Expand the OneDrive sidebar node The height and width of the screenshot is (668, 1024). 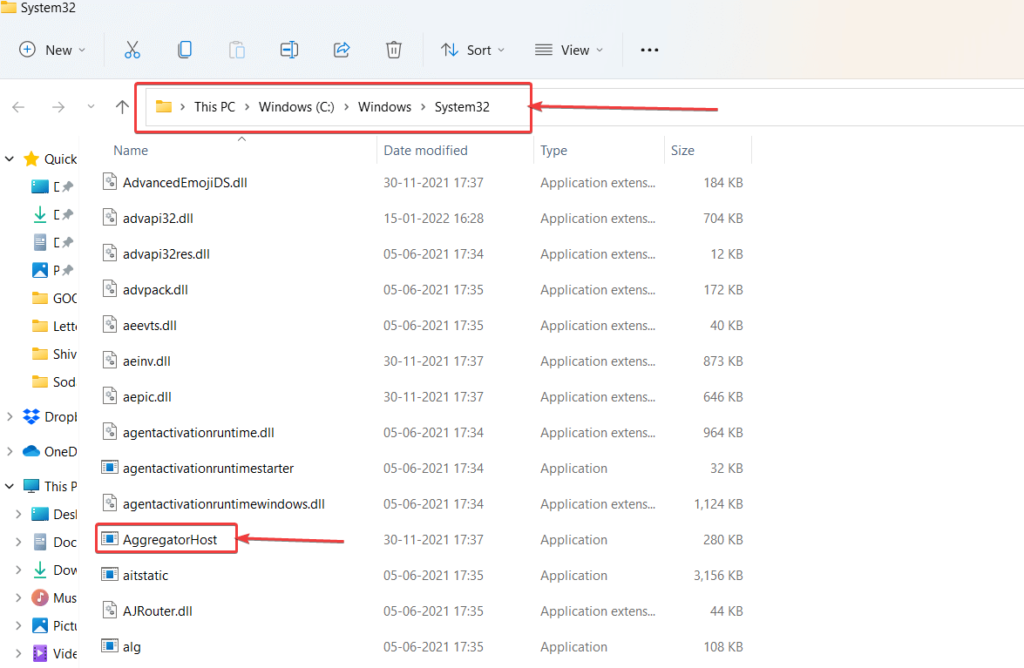(10, 451)
